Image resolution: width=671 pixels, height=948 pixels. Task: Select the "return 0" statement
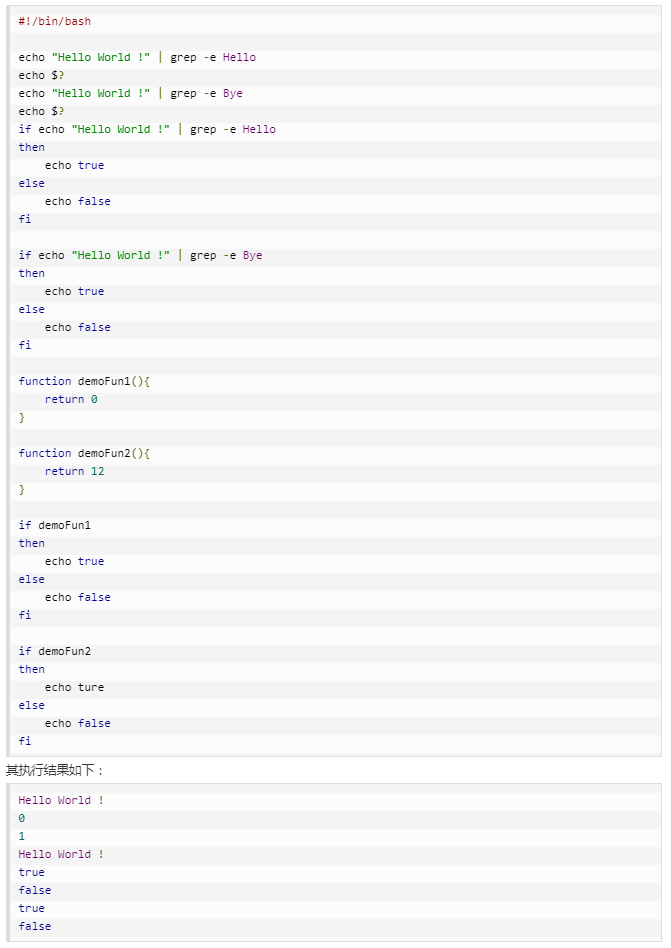[x=71, y=399]
